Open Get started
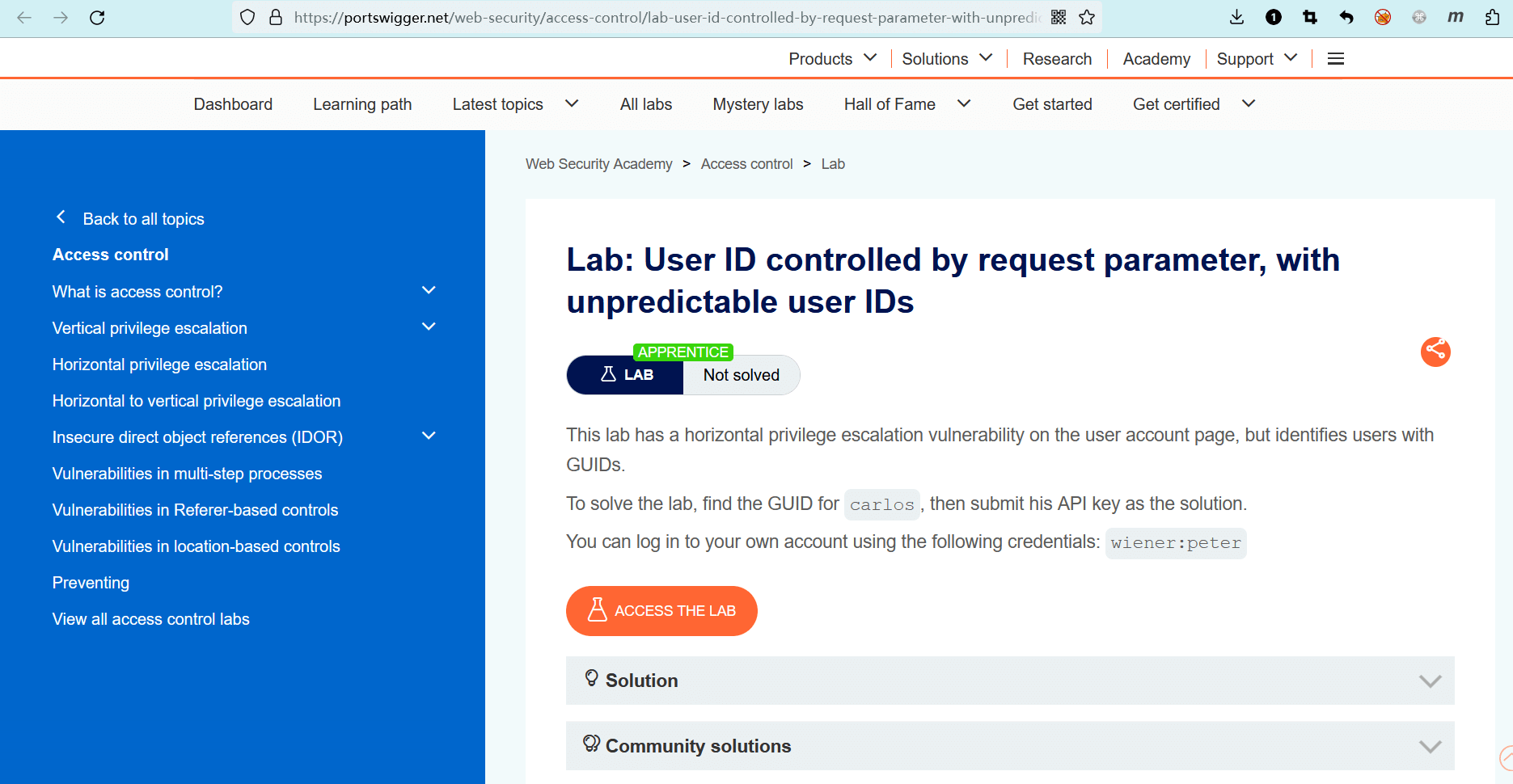This screenshot has width=1513, height=784. coord(1052,104)
